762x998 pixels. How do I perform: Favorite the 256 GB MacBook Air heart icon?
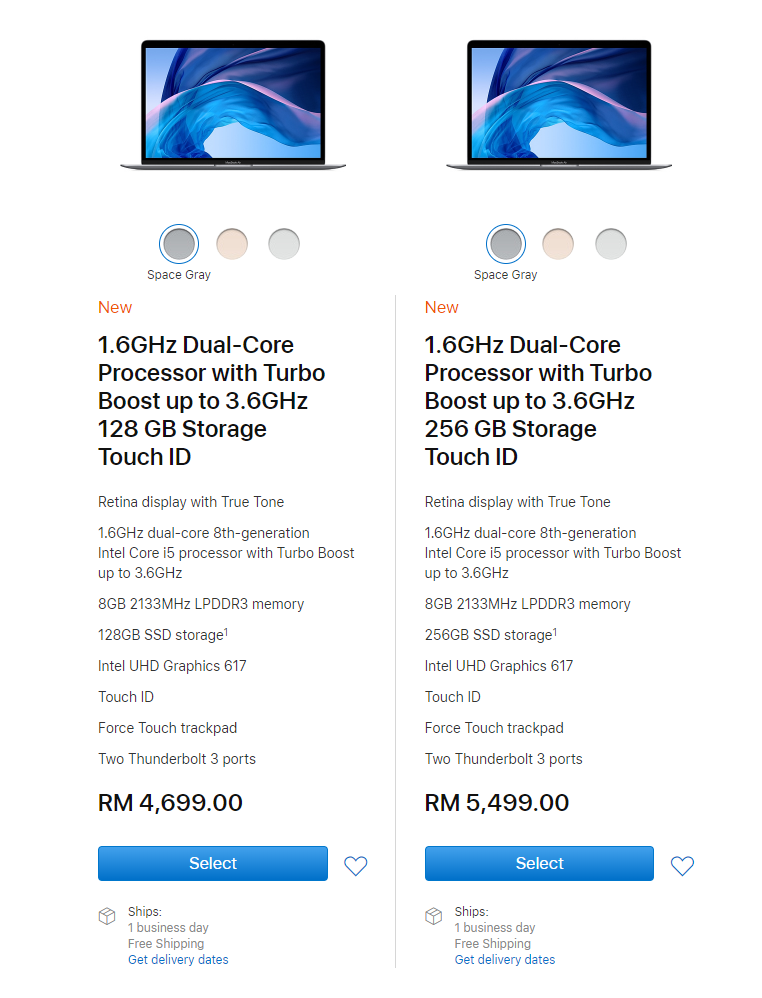pyautogui.click(x=682, y=866)
